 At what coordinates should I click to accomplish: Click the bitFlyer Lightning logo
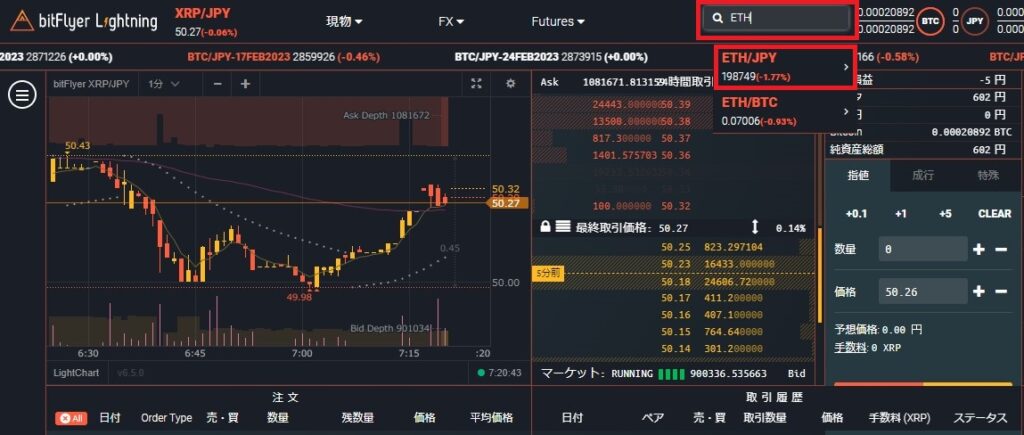84,21
